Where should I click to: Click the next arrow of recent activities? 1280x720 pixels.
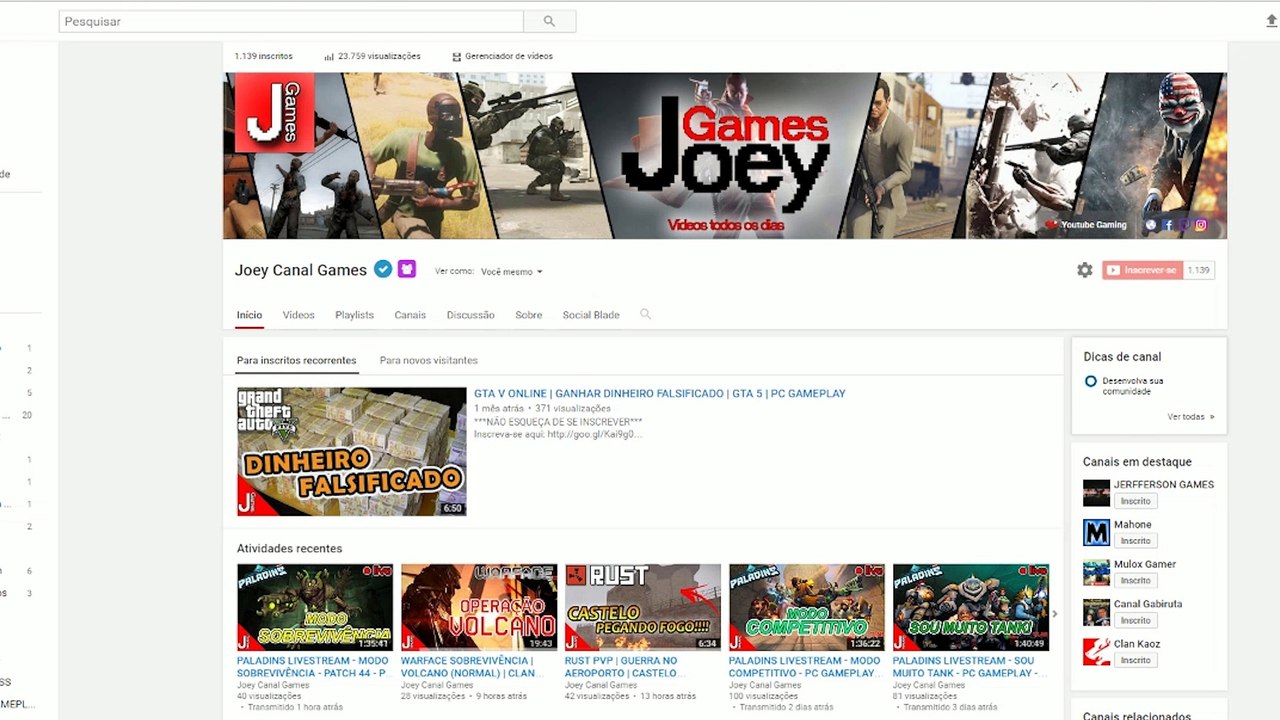pyautogui.click(x=1054, y=614)
